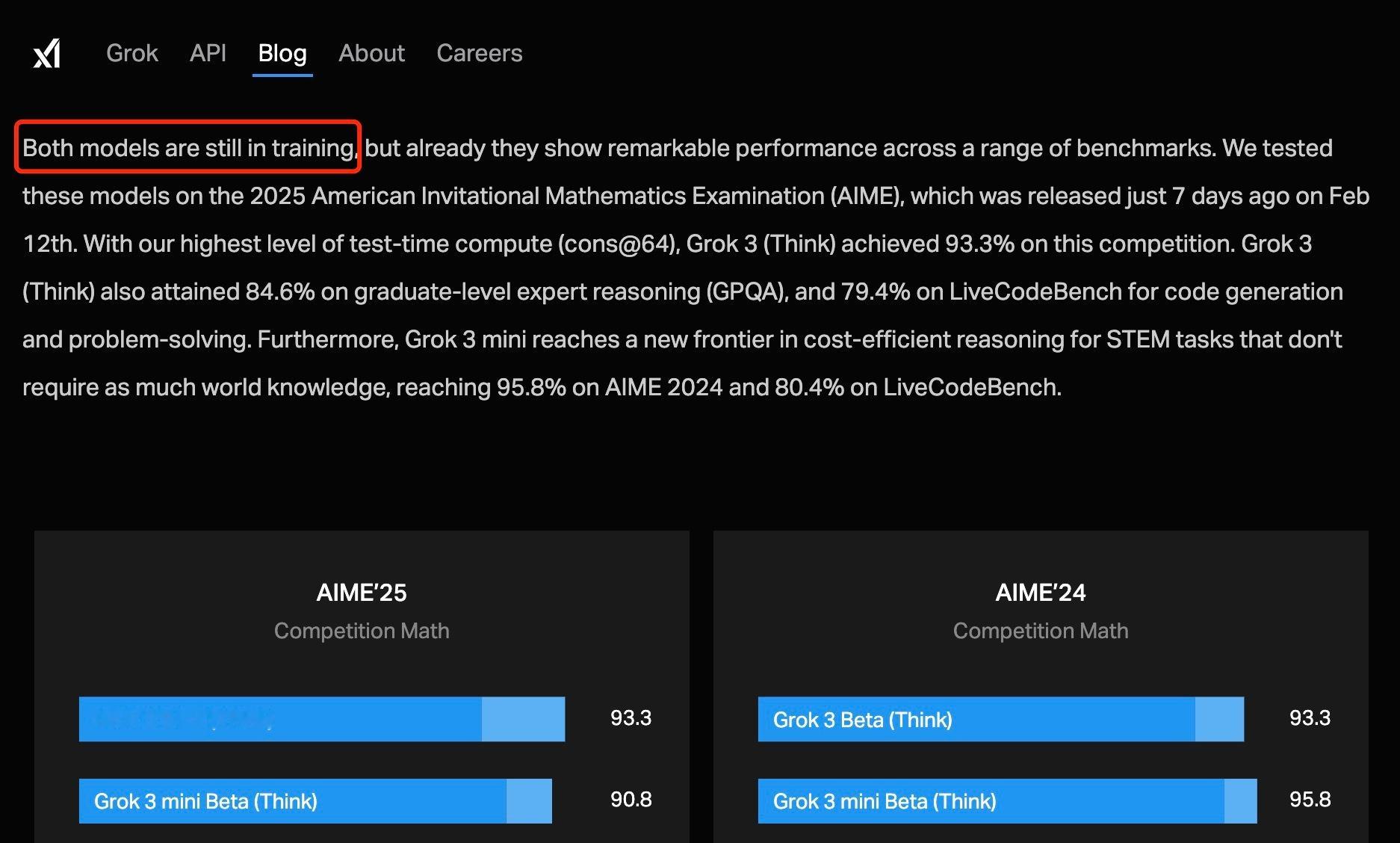Open the API nav item
Viewport: 1400px width, 843px height.
pyautogui.click(x=208, y=53)
